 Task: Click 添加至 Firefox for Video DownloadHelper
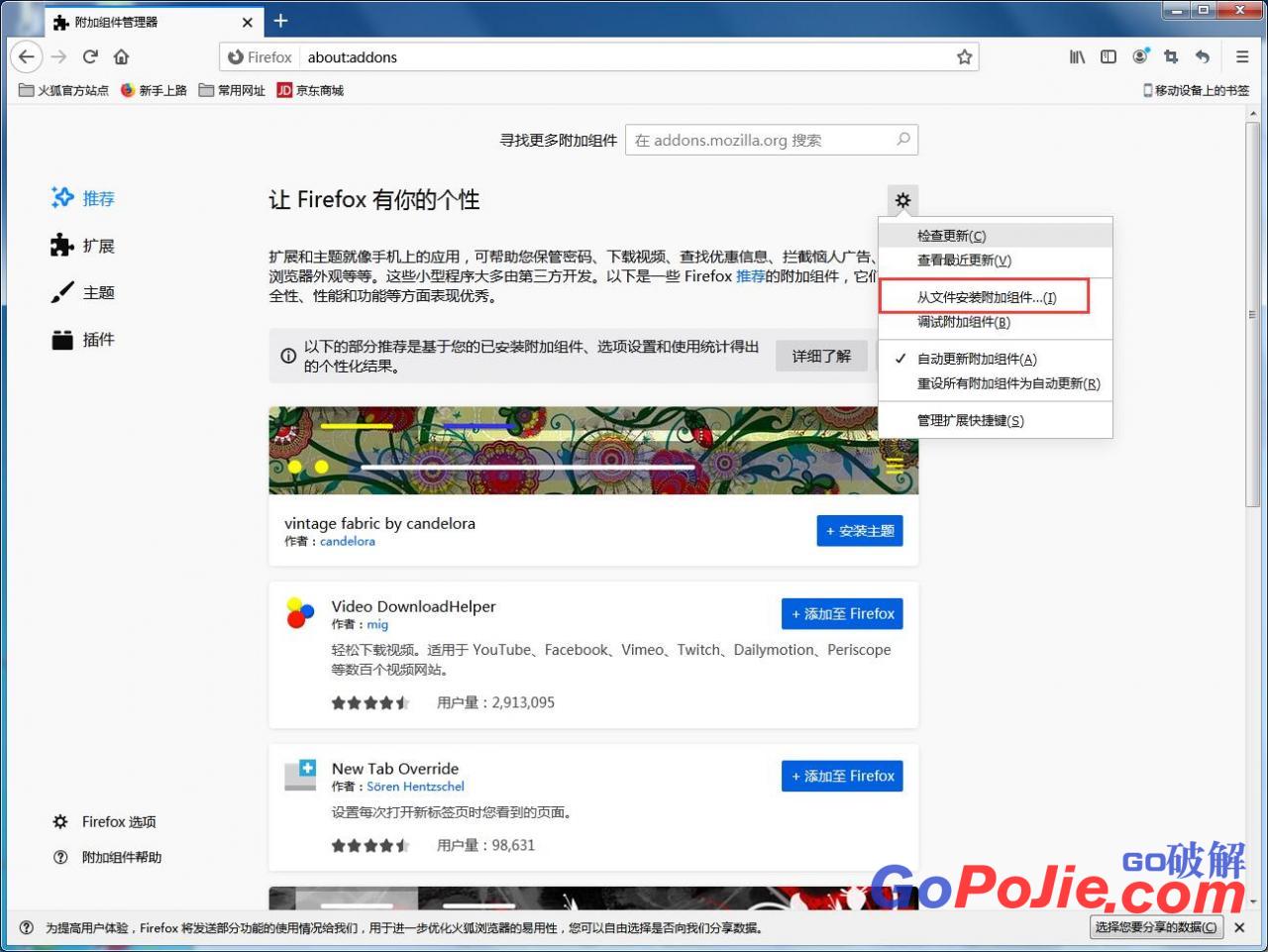(842, 614)
